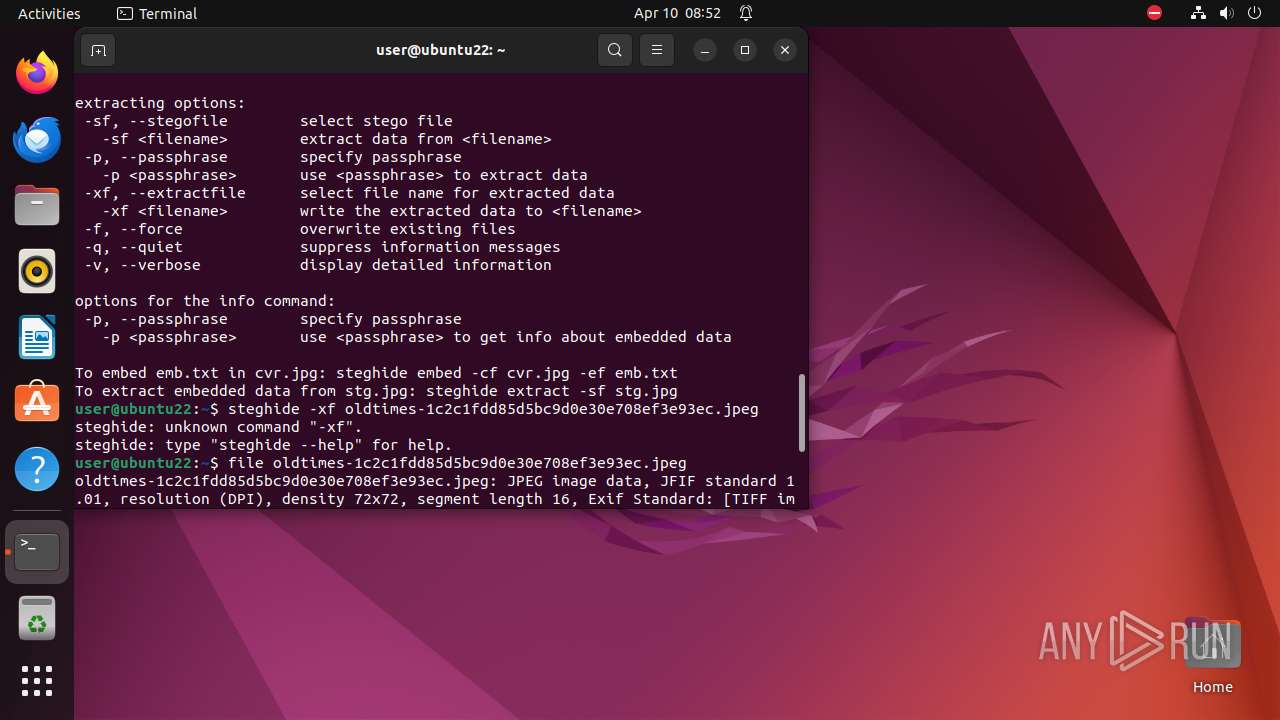Image resolution: width=1280 pixels, height=720 pixels.
Task: Open the Trash from dock
Action: click(37, 617)
